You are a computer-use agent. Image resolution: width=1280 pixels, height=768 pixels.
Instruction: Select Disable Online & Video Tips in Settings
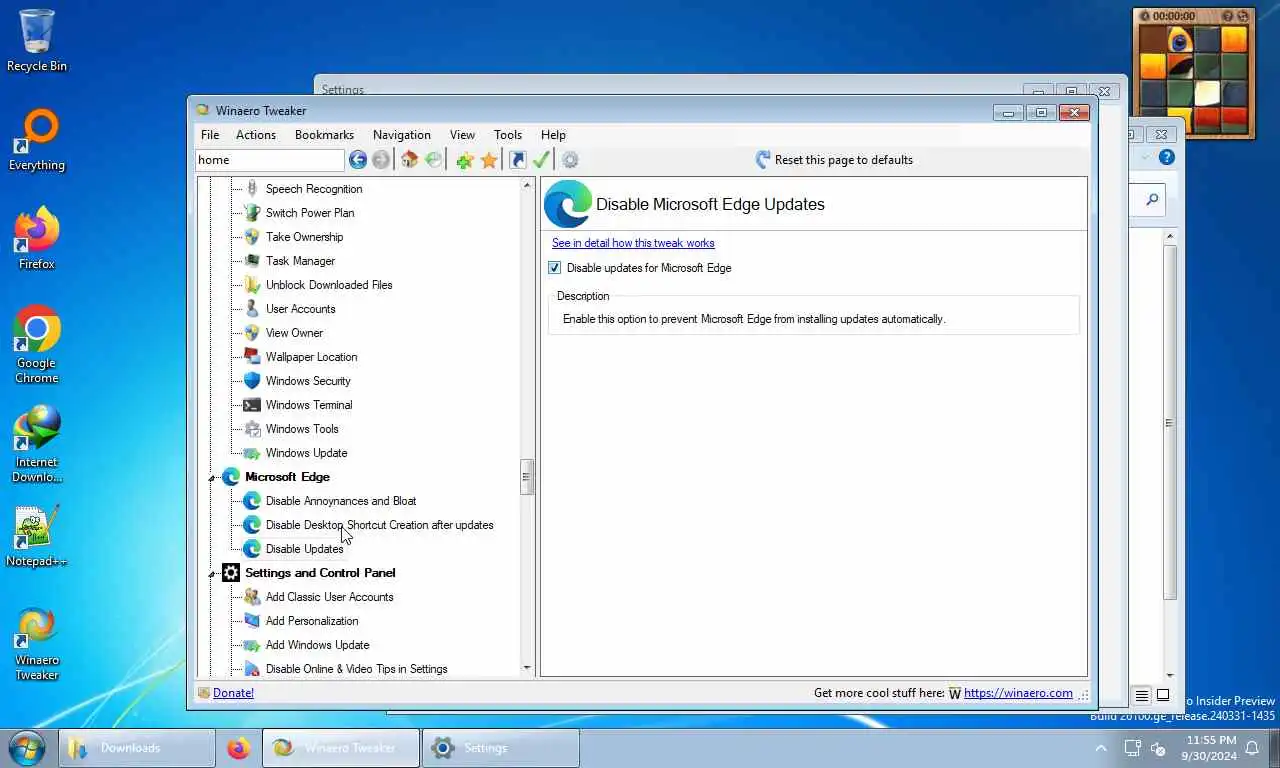click(356, 669)
